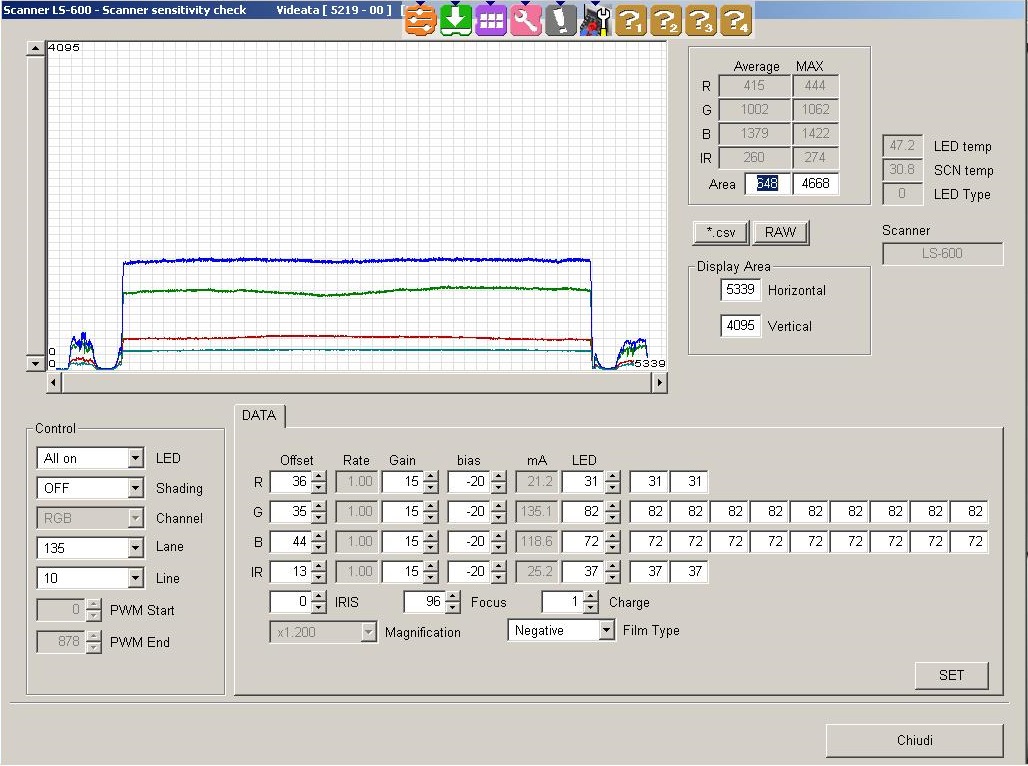Click the gray exclamation mark icon

(561, 19)
